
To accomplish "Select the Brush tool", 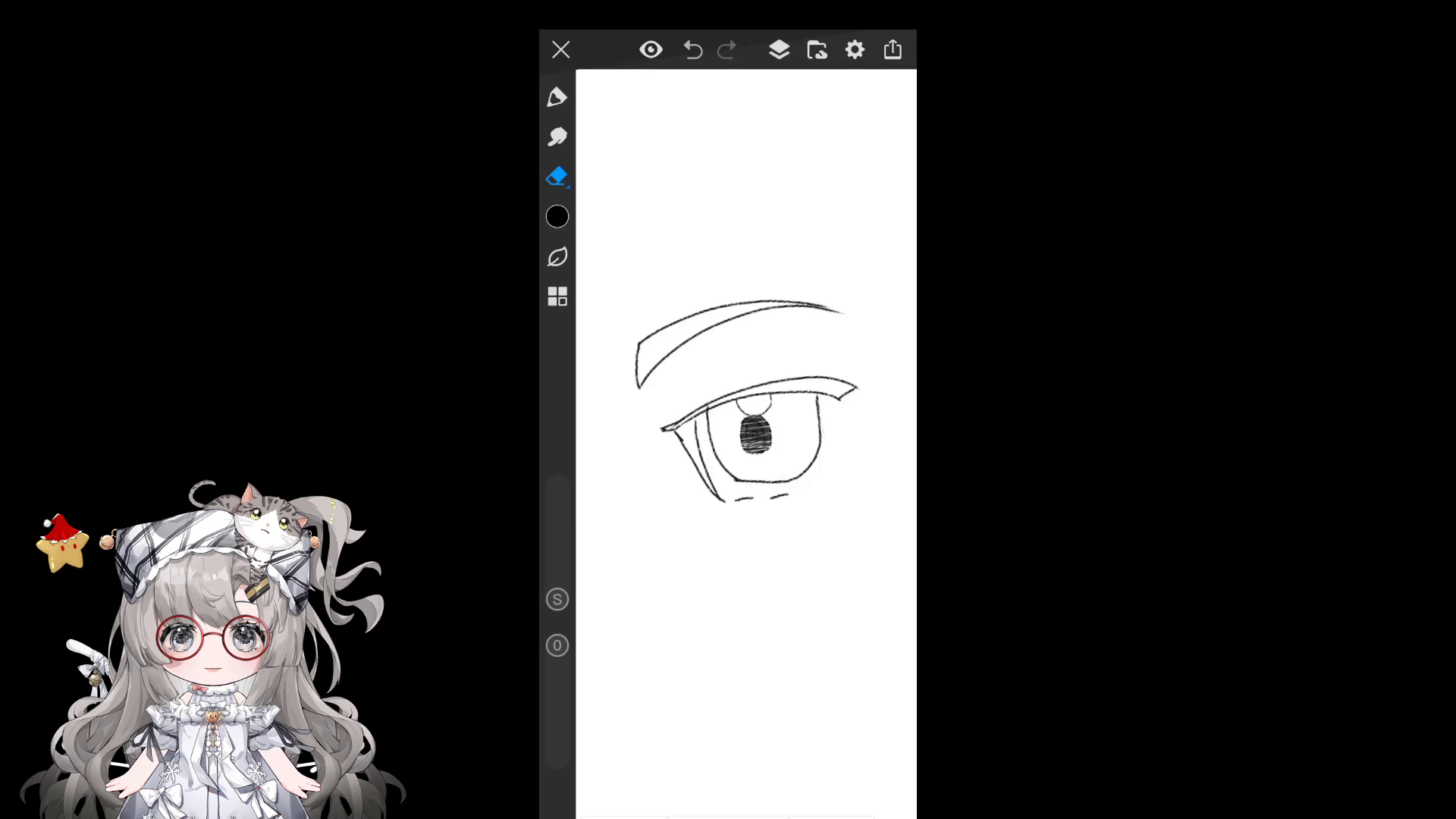I will tap(557, 97).
